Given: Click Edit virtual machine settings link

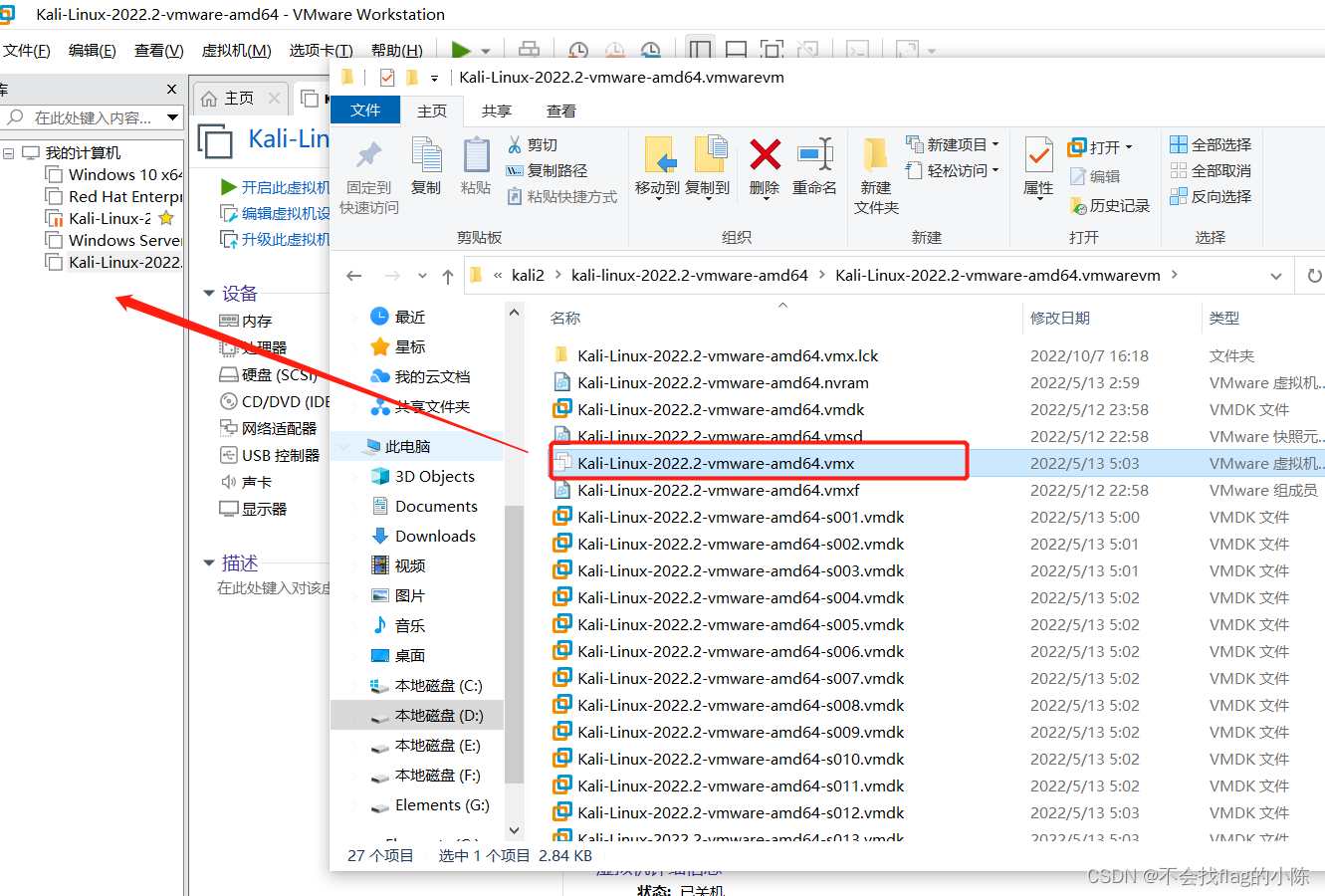Looking at the screenshot, I should (x=276, y=213).
